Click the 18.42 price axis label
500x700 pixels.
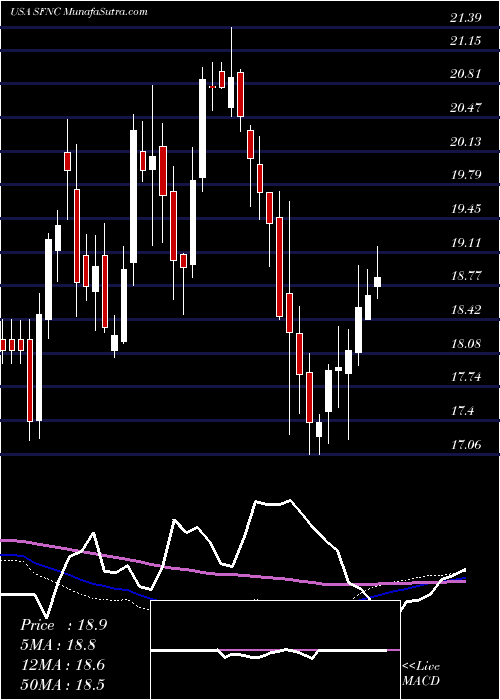tap(466, 309)
